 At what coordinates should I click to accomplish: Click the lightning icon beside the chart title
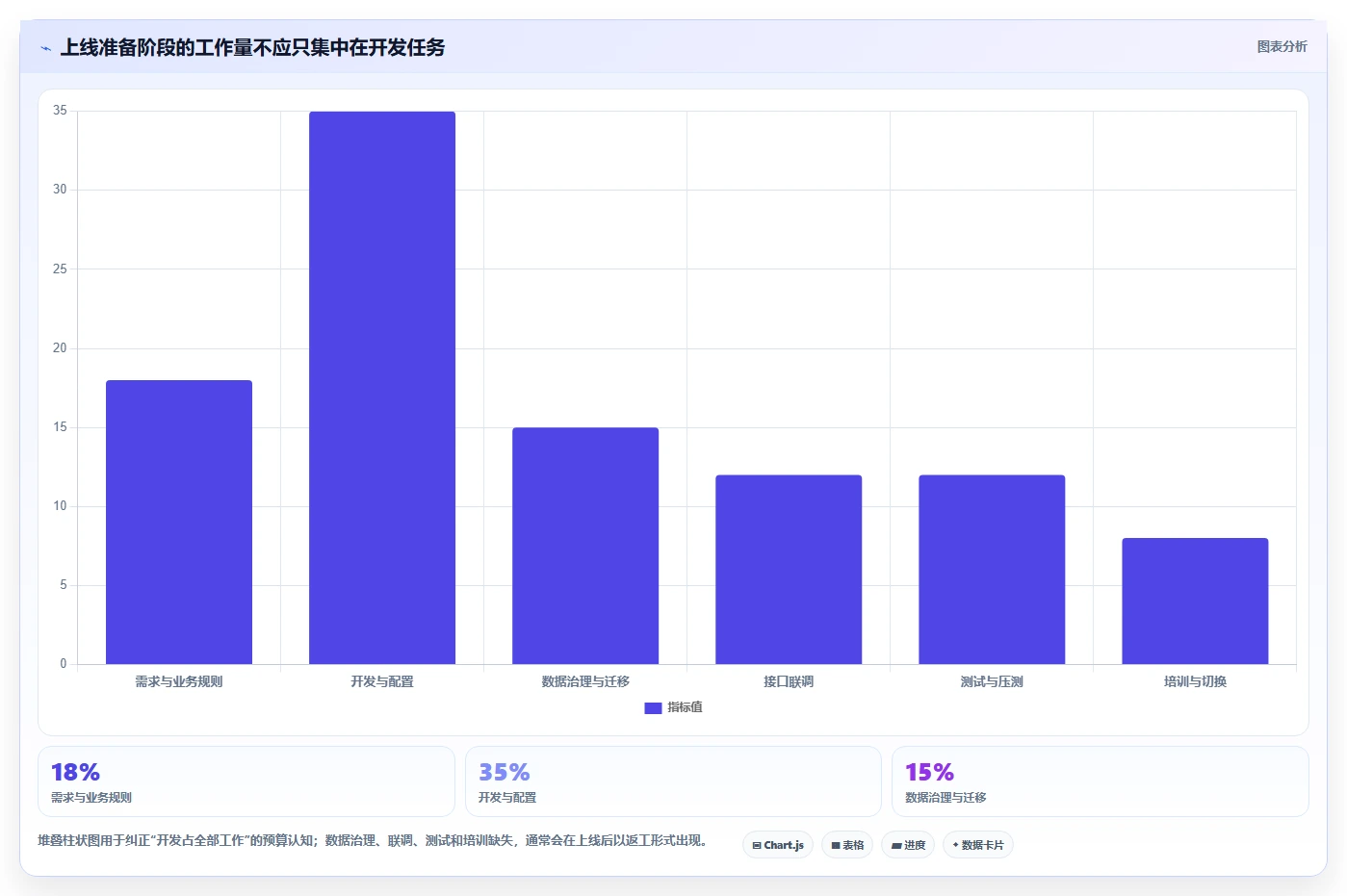[x=45, y=48]
